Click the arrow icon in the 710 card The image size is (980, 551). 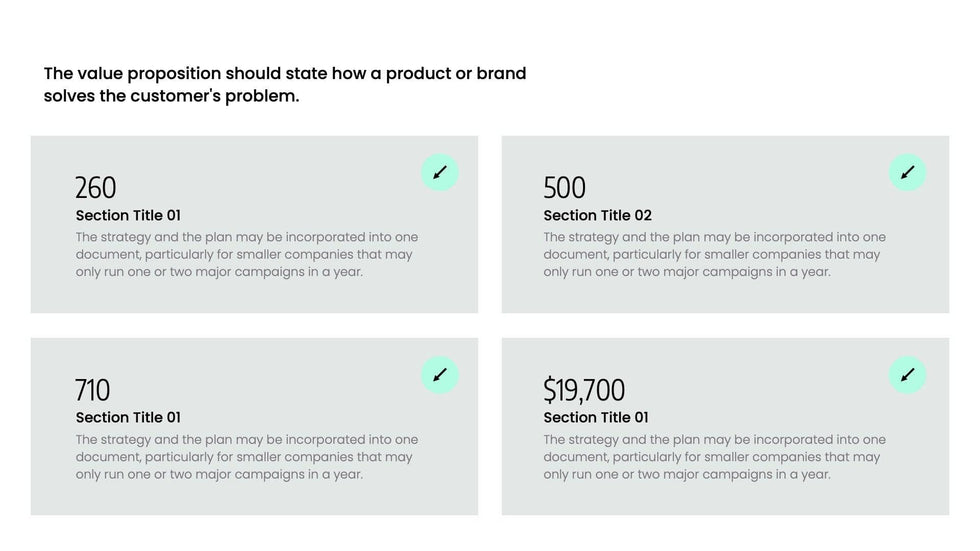pos(440,375)
